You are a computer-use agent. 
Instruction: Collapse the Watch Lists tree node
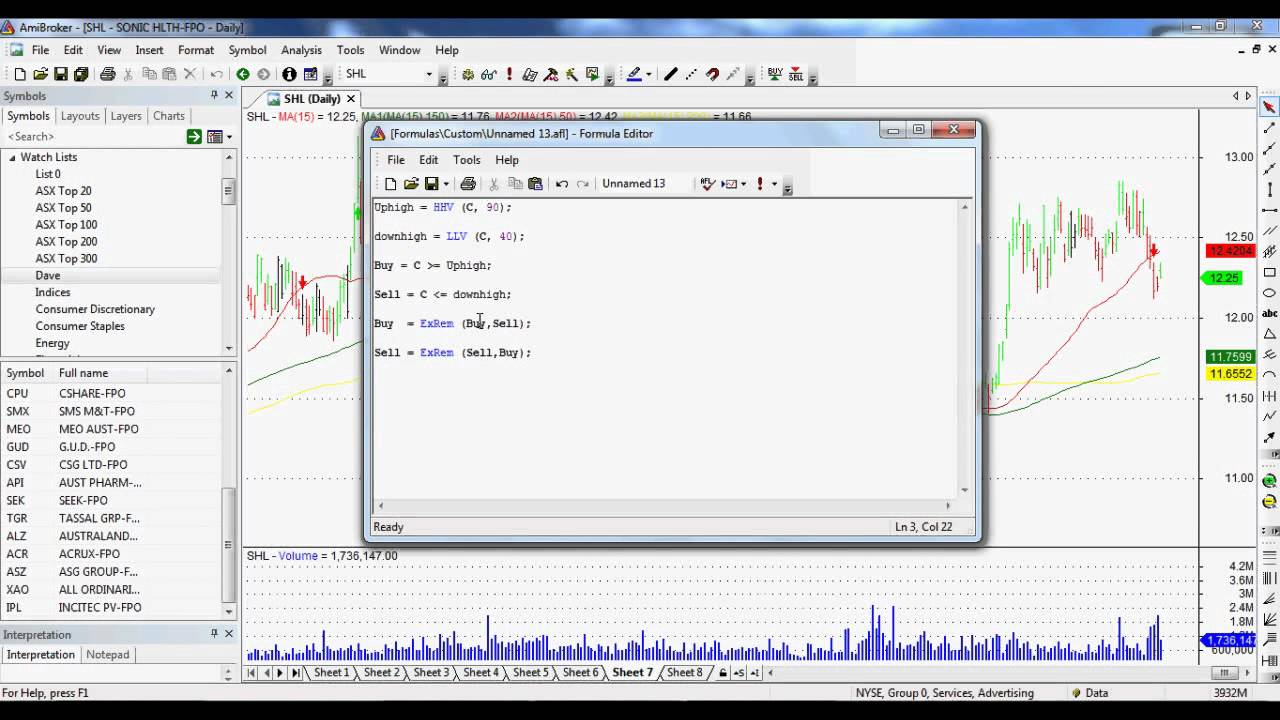(12, 157)
